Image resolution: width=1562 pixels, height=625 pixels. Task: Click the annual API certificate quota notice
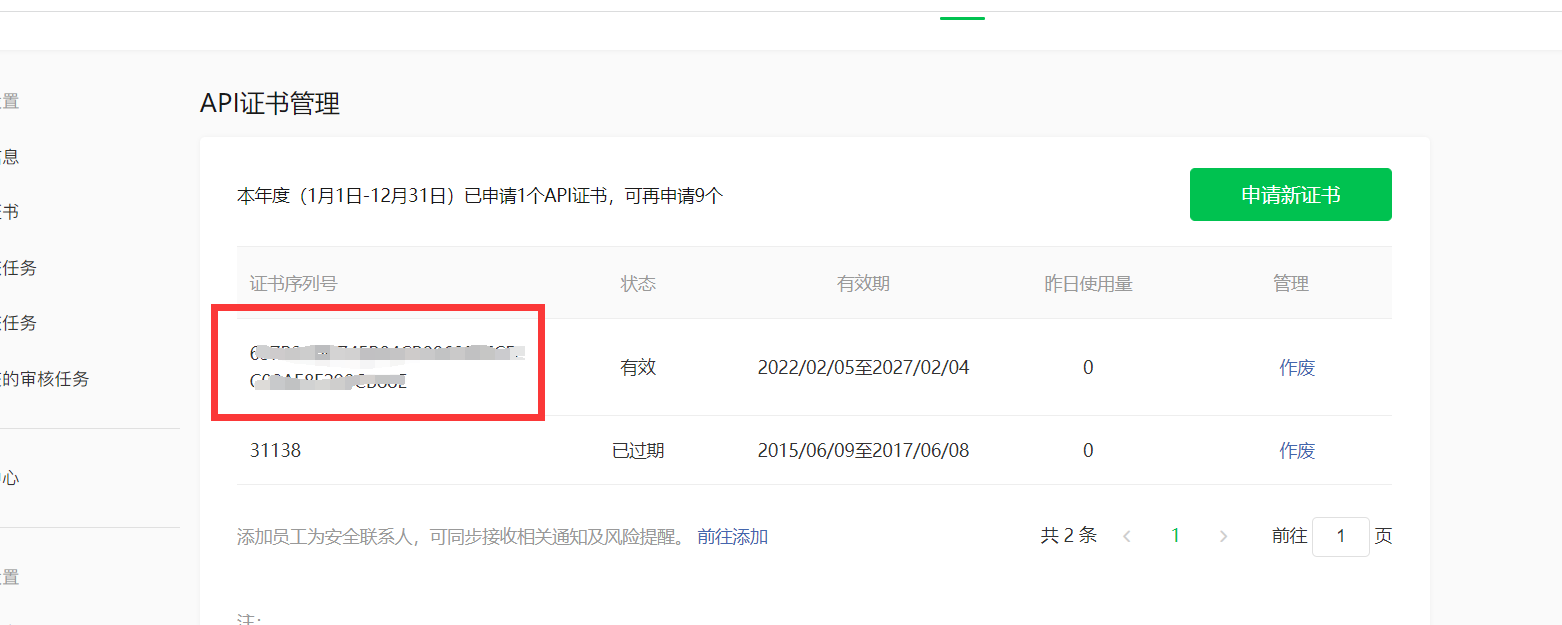coord(480,195)
